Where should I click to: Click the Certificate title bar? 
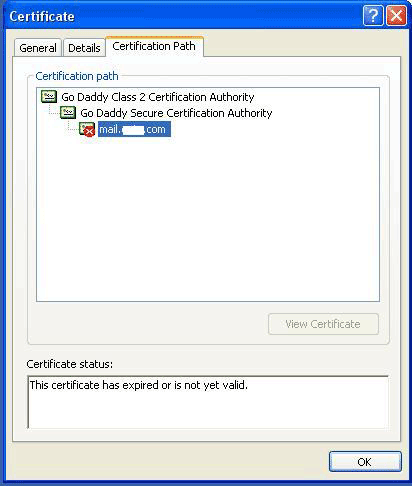pos(183,16)
